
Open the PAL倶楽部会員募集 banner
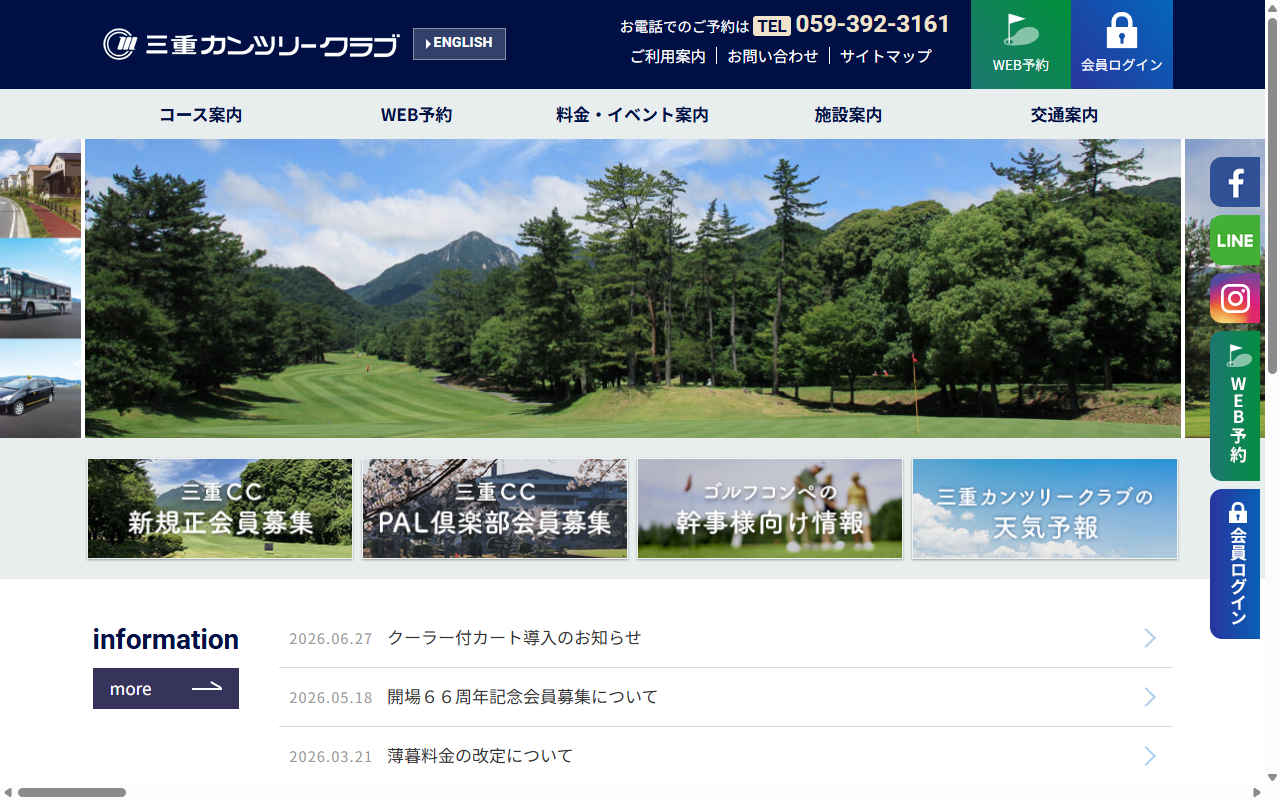coord(495,508)
